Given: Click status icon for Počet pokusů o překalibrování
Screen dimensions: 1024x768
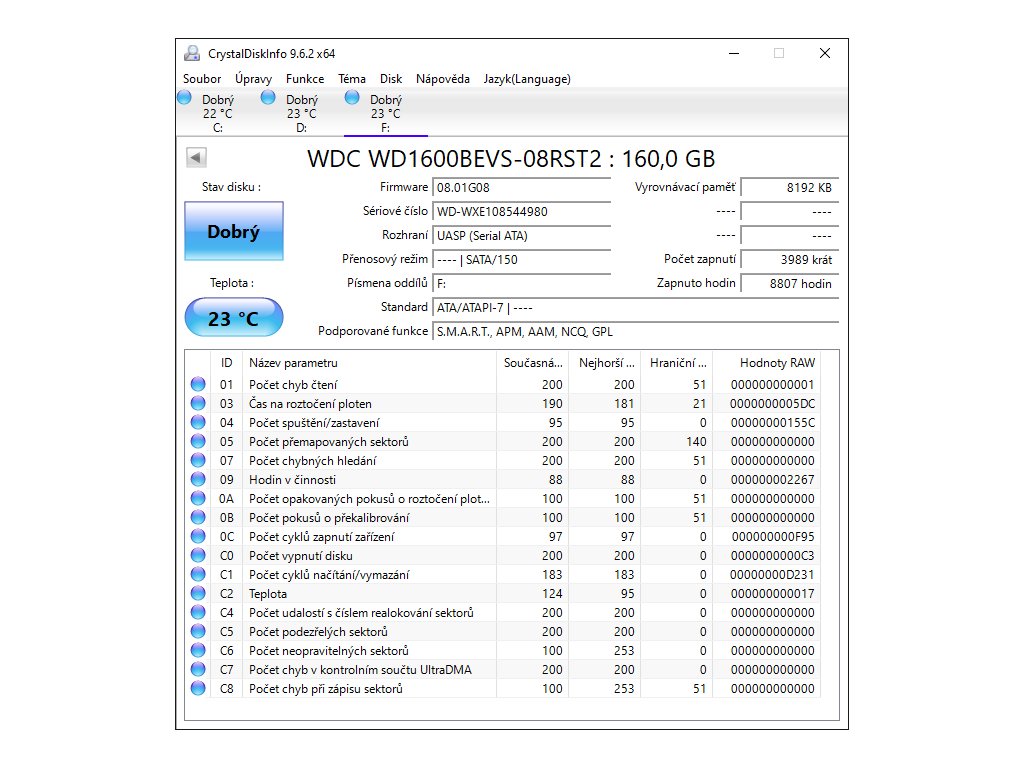Looking at the screenshot, I should point(198,517).
